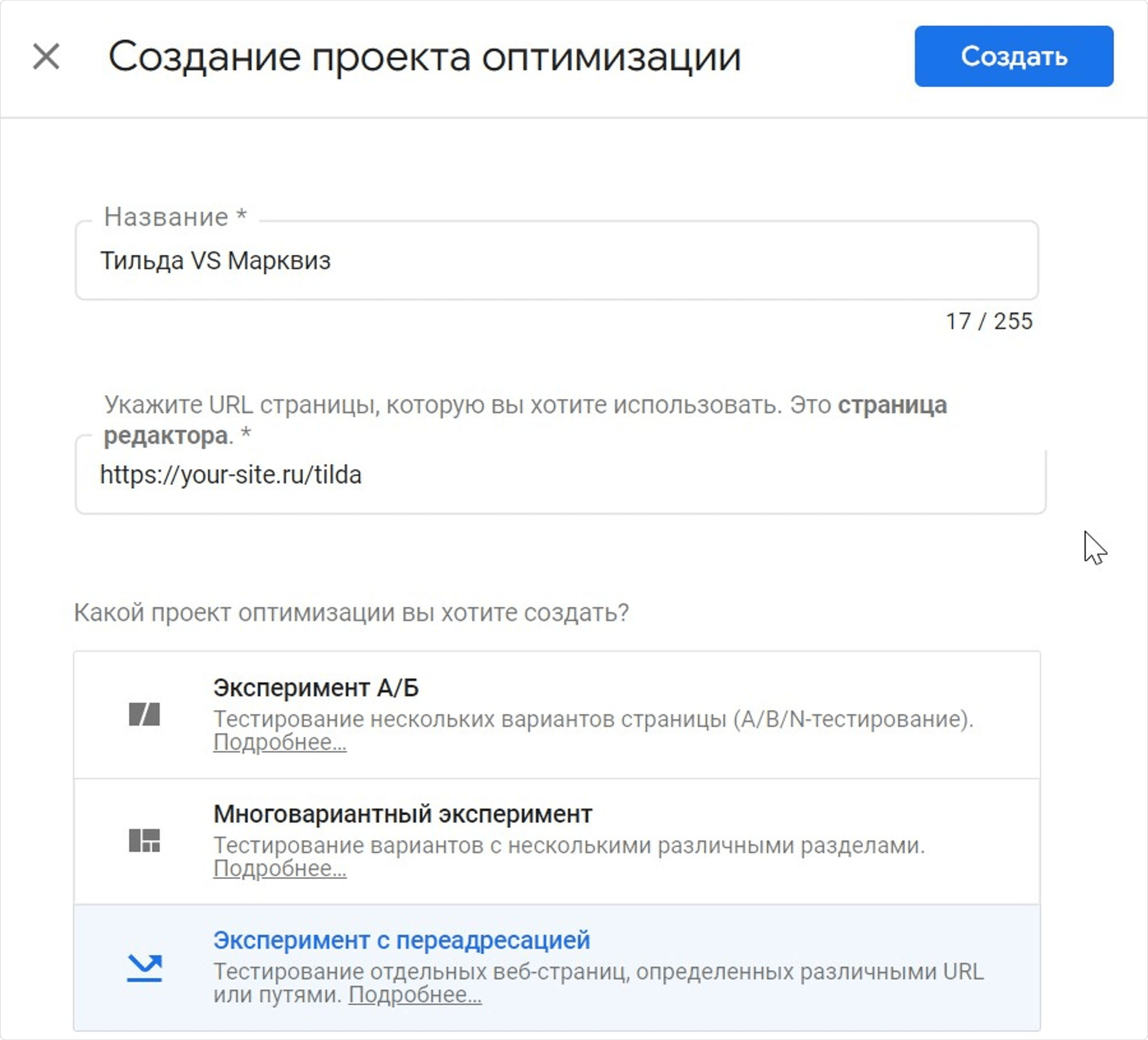Select Многовариантный эксперимент option title

click(402, 814)
